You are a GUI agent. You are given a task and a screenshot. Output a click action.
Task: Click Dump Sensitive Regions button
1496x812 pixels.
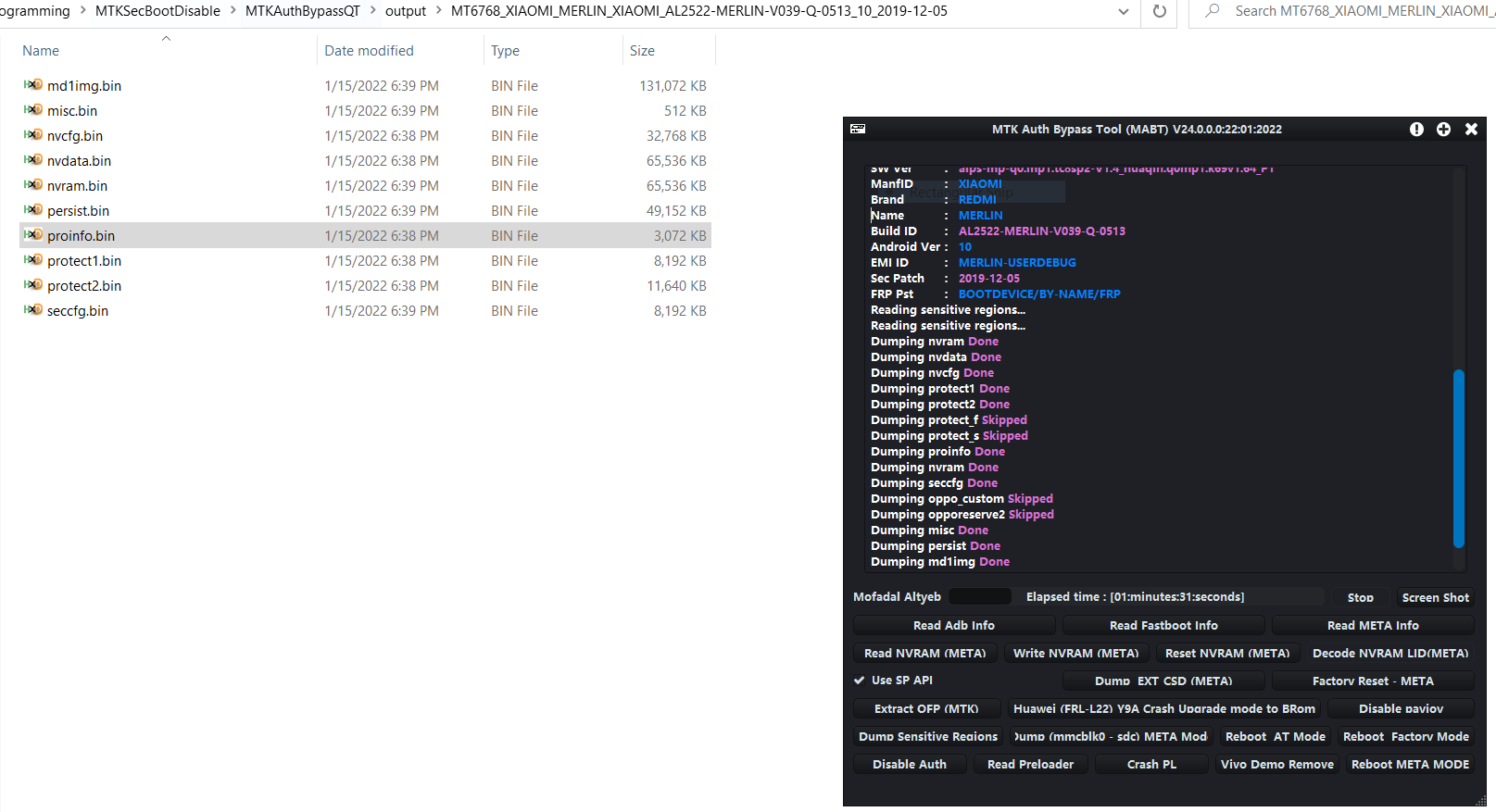[928, 737]
